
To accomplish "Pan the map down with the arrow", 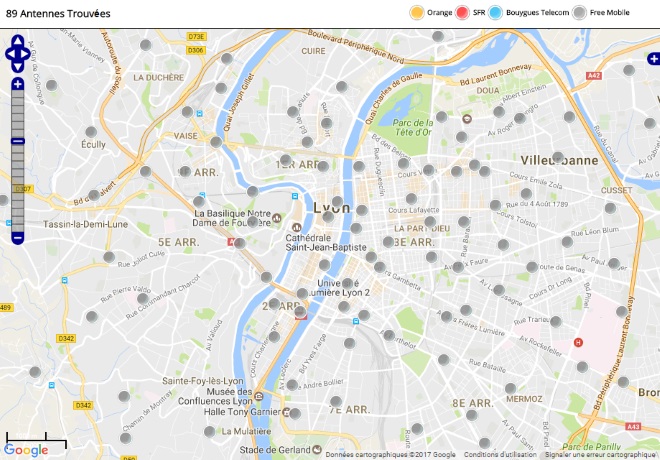I will [18, 67].
